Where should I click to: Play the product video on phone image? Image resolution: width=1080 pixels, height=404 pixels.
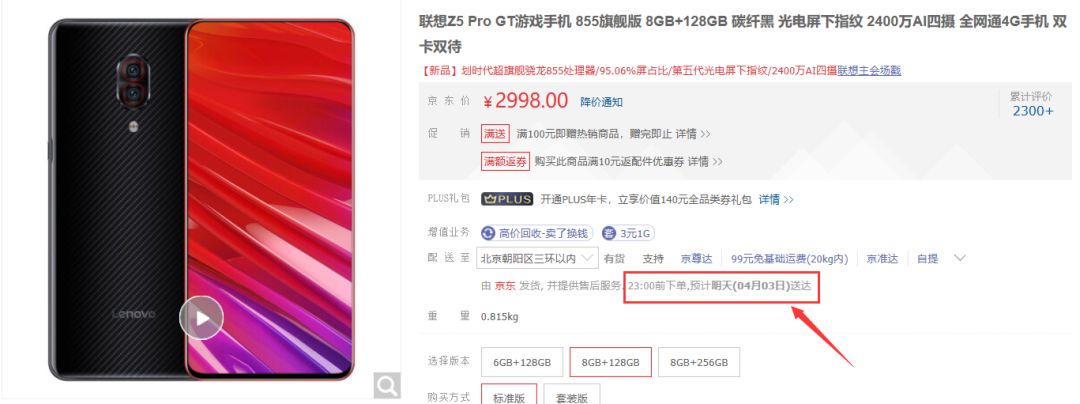click(201, 317)
